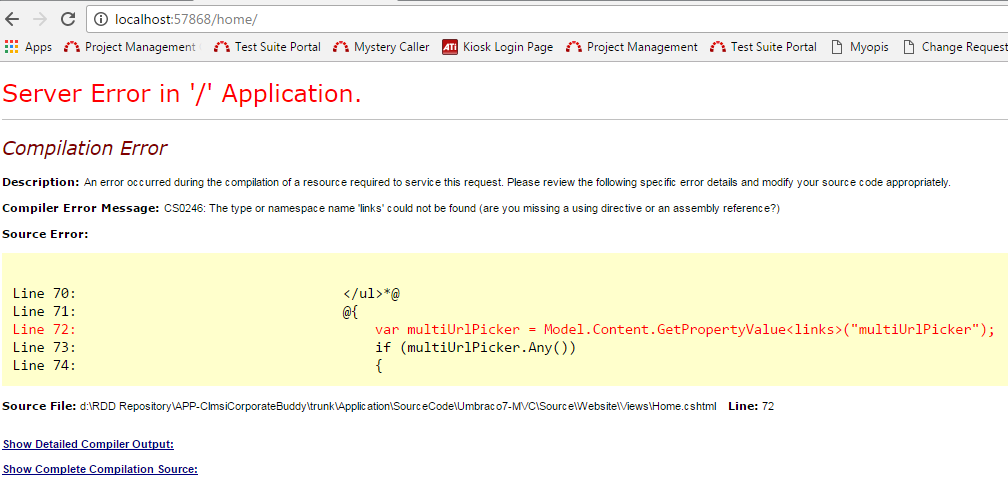Viewport: 1008px width, 503px height.
Task: Reload the page with the refresh icon
Action: click(68, 19)
